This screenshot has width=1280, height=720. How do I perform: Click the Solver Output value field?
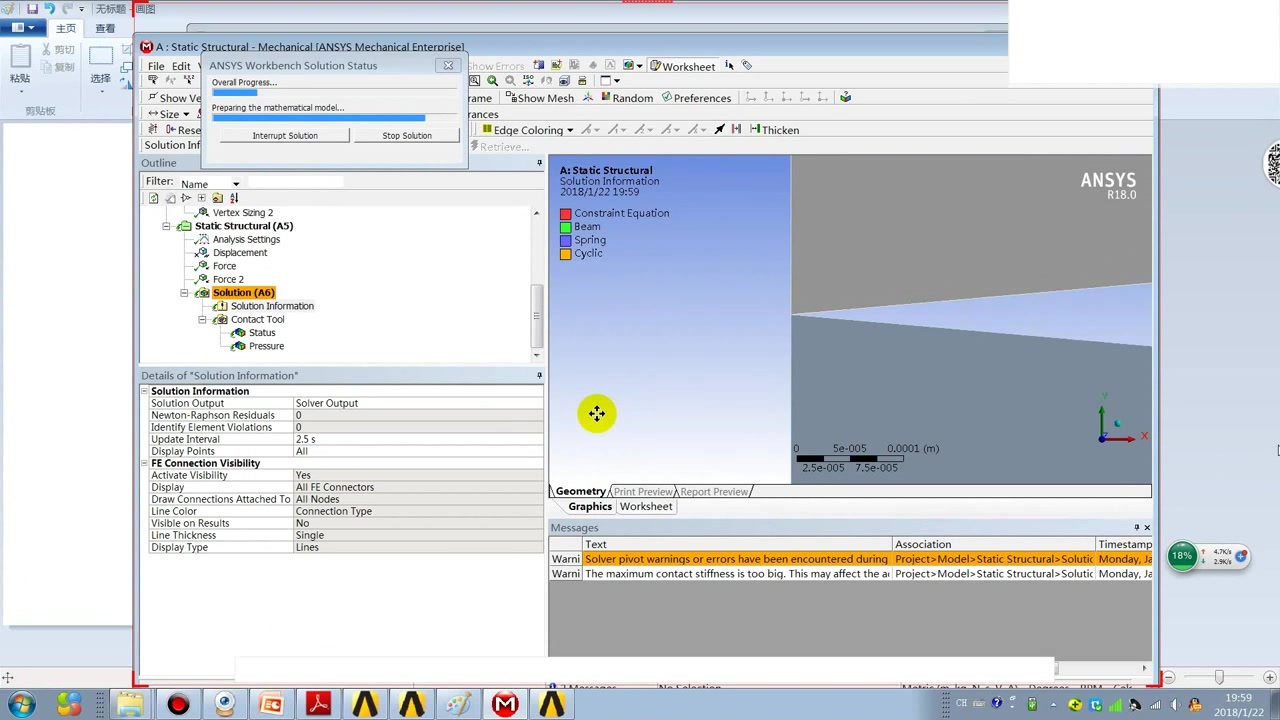point(418,403)
